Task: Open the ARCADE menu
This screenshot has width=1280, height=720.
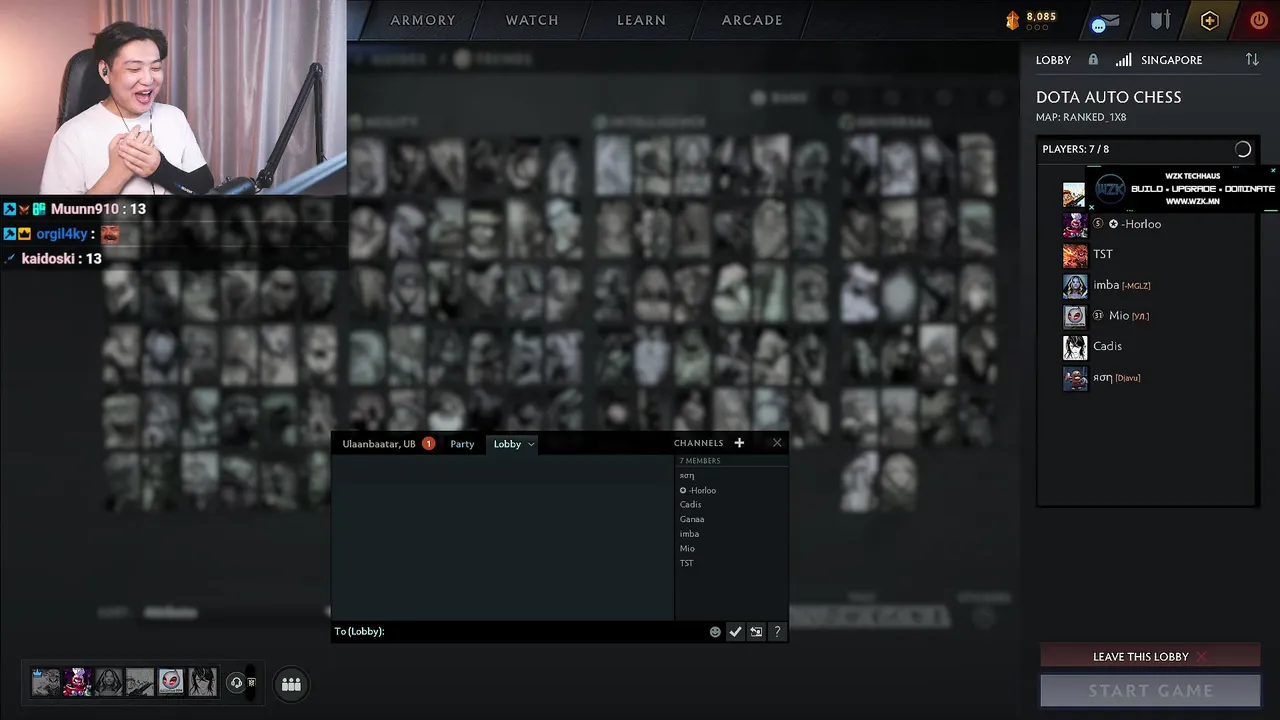Action: coord(752,20)
